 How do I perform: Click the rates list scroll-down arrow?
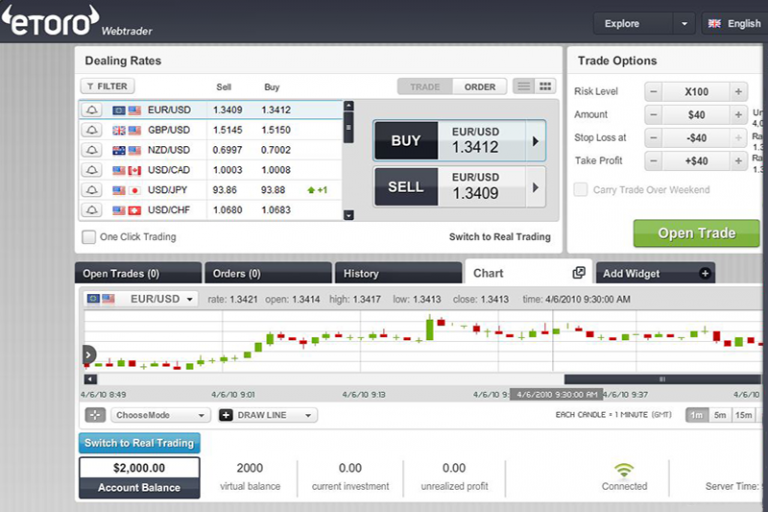point(349,215)
